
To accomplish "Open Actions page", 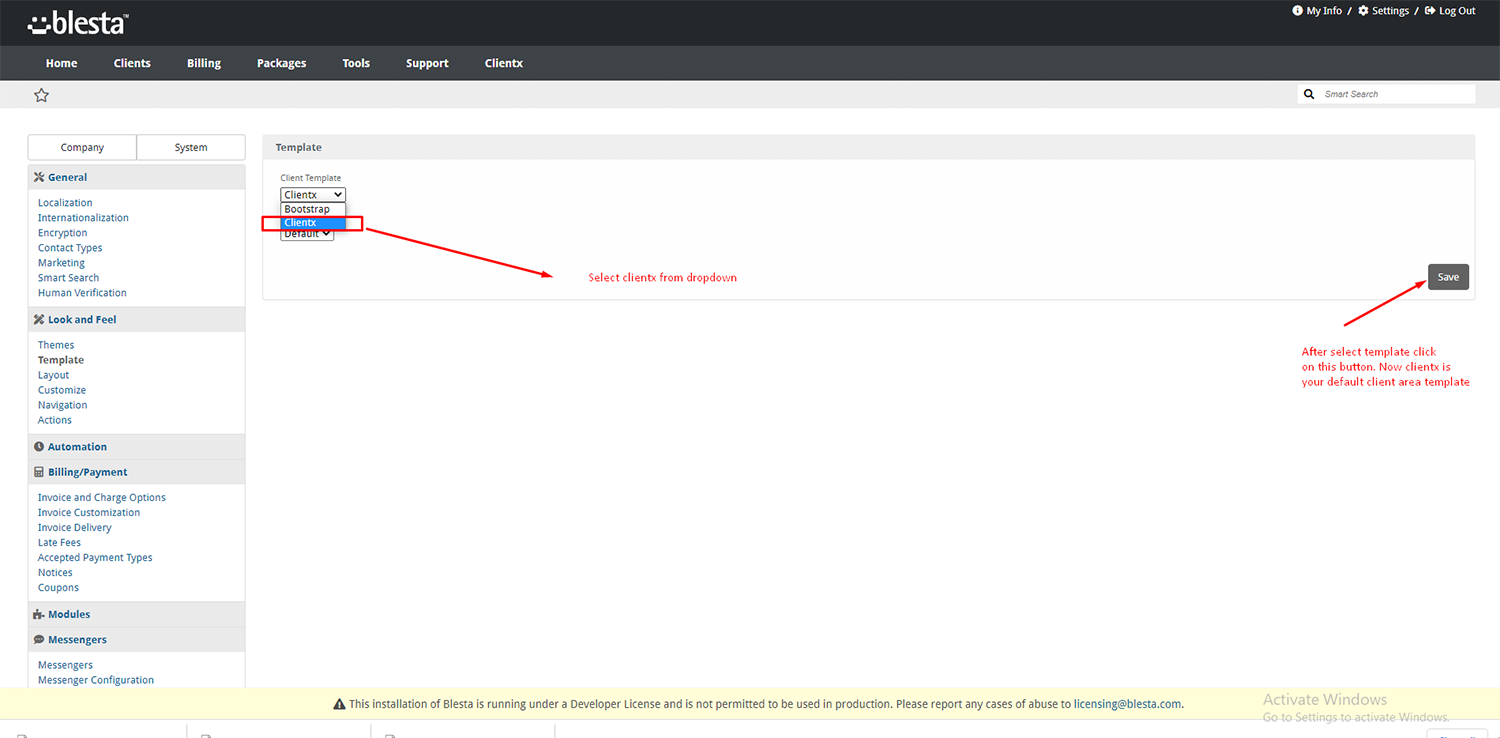I will click(54, 420).
